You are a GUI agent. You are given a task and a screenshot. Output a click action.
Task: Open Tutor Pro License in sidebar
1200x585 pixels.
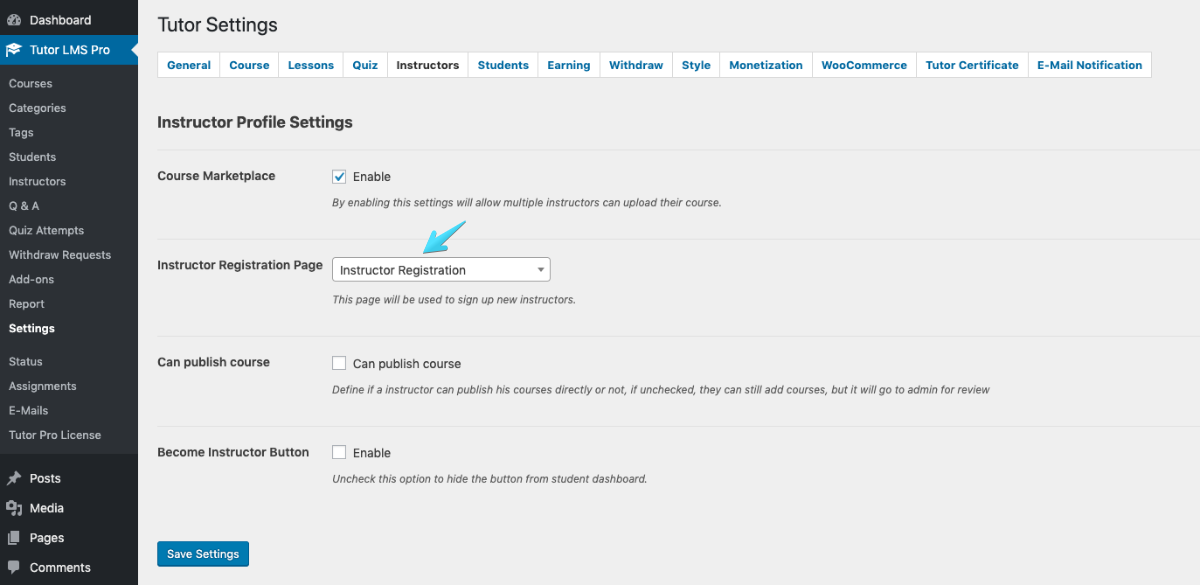click(x=55, y=435)
